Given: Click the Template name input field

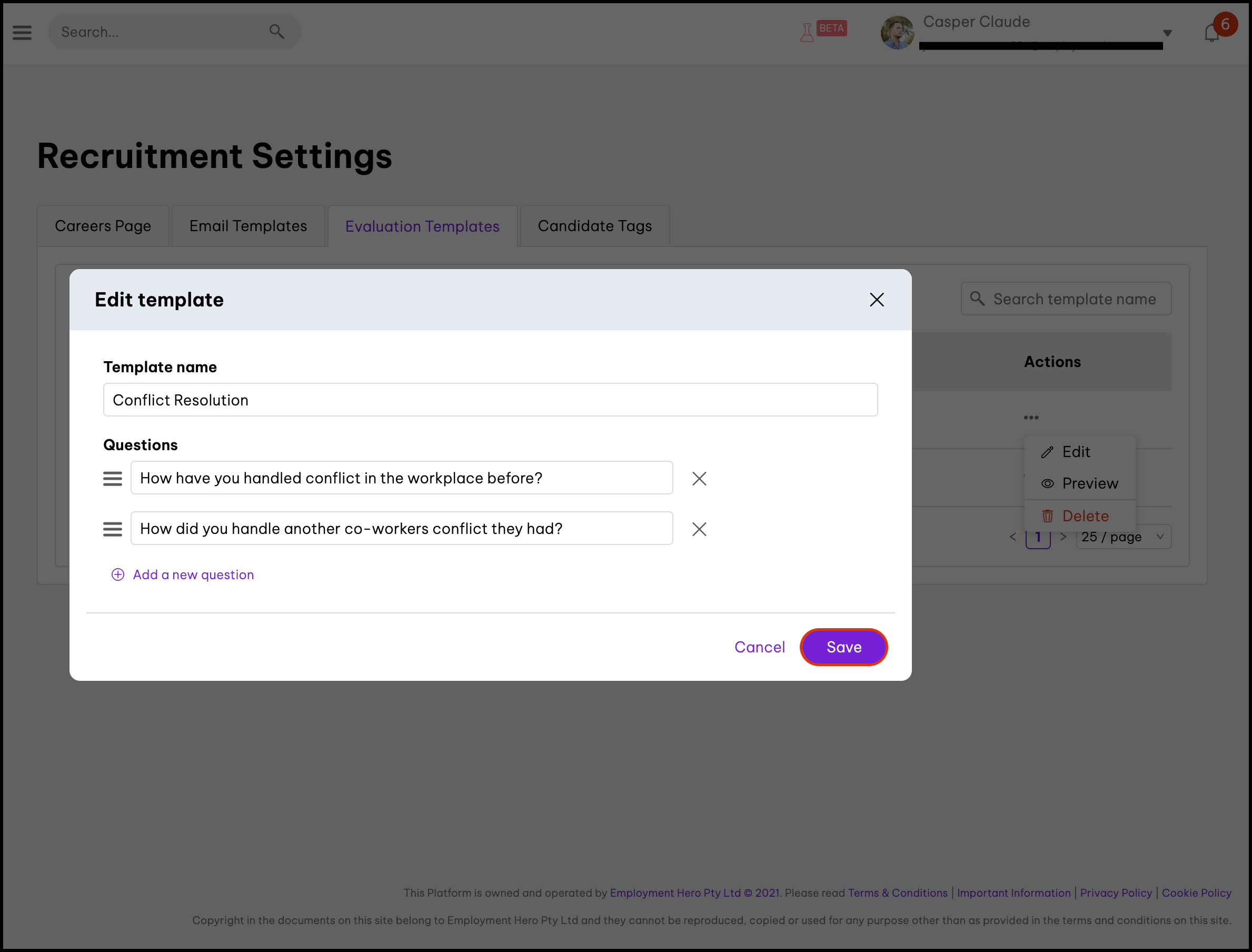Looking at the screenshot, I should [490, 400].
